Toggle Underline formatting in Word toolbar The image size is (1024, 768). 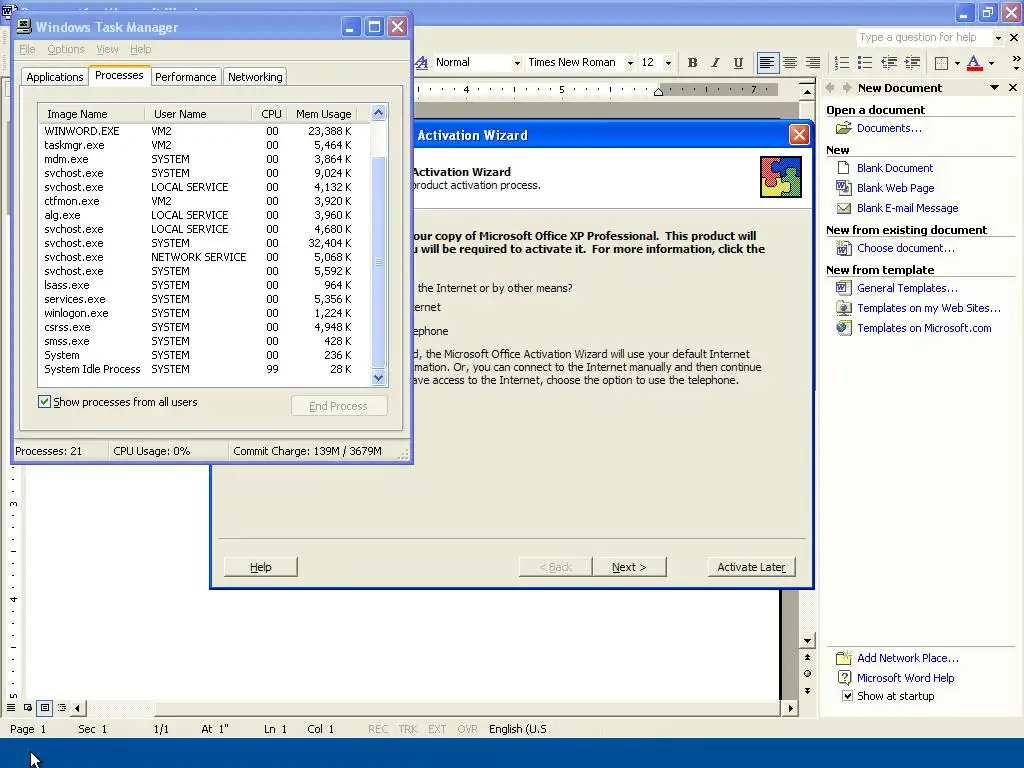click(738, 63)
